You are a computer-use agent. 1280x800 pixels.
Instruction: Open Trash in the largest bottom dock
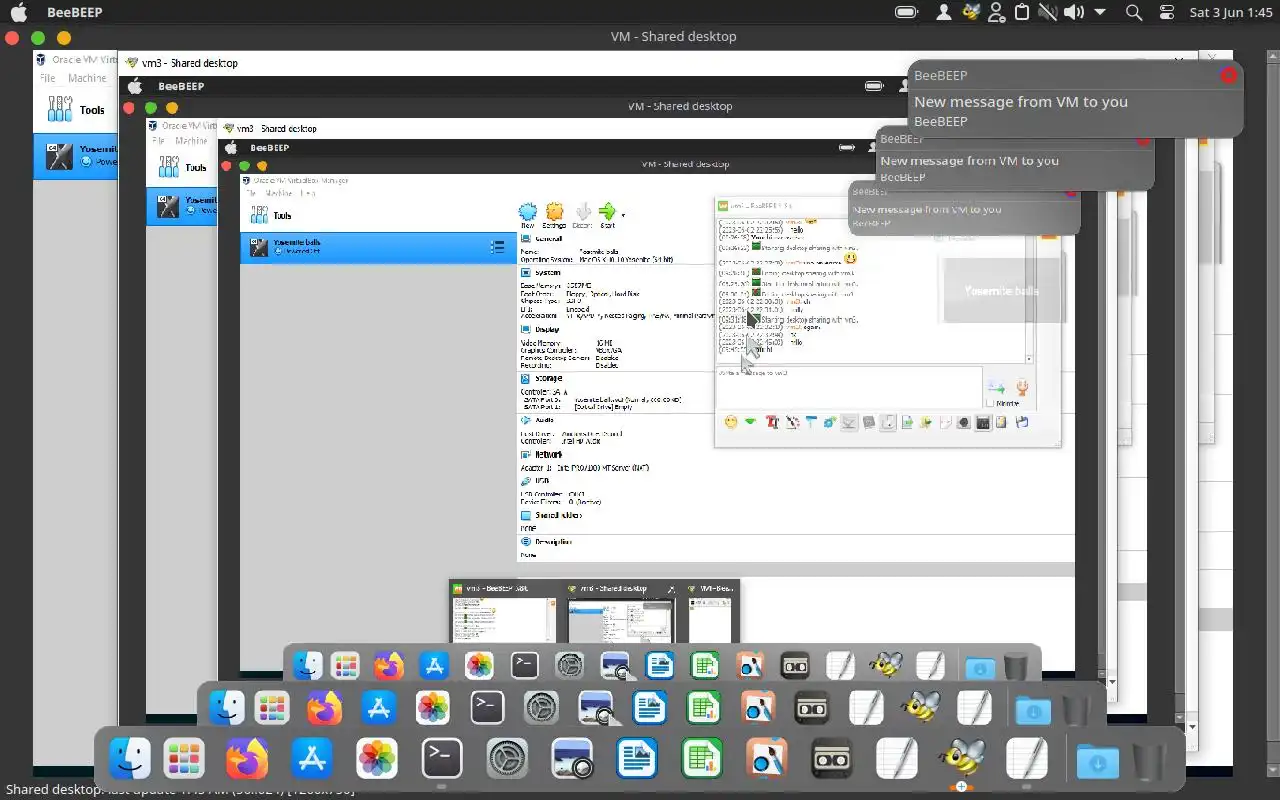1150,762
